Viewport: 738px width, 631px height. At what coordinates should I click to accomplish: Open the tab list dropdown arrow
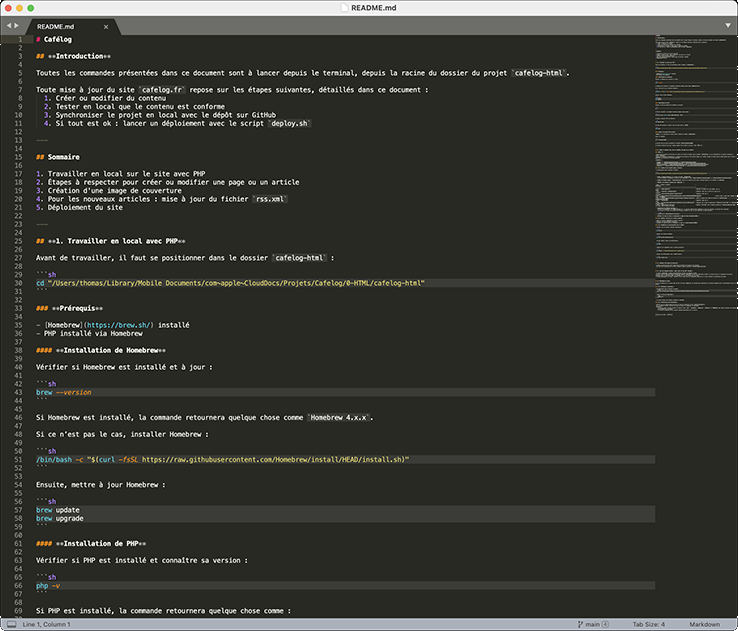[728, 25]
